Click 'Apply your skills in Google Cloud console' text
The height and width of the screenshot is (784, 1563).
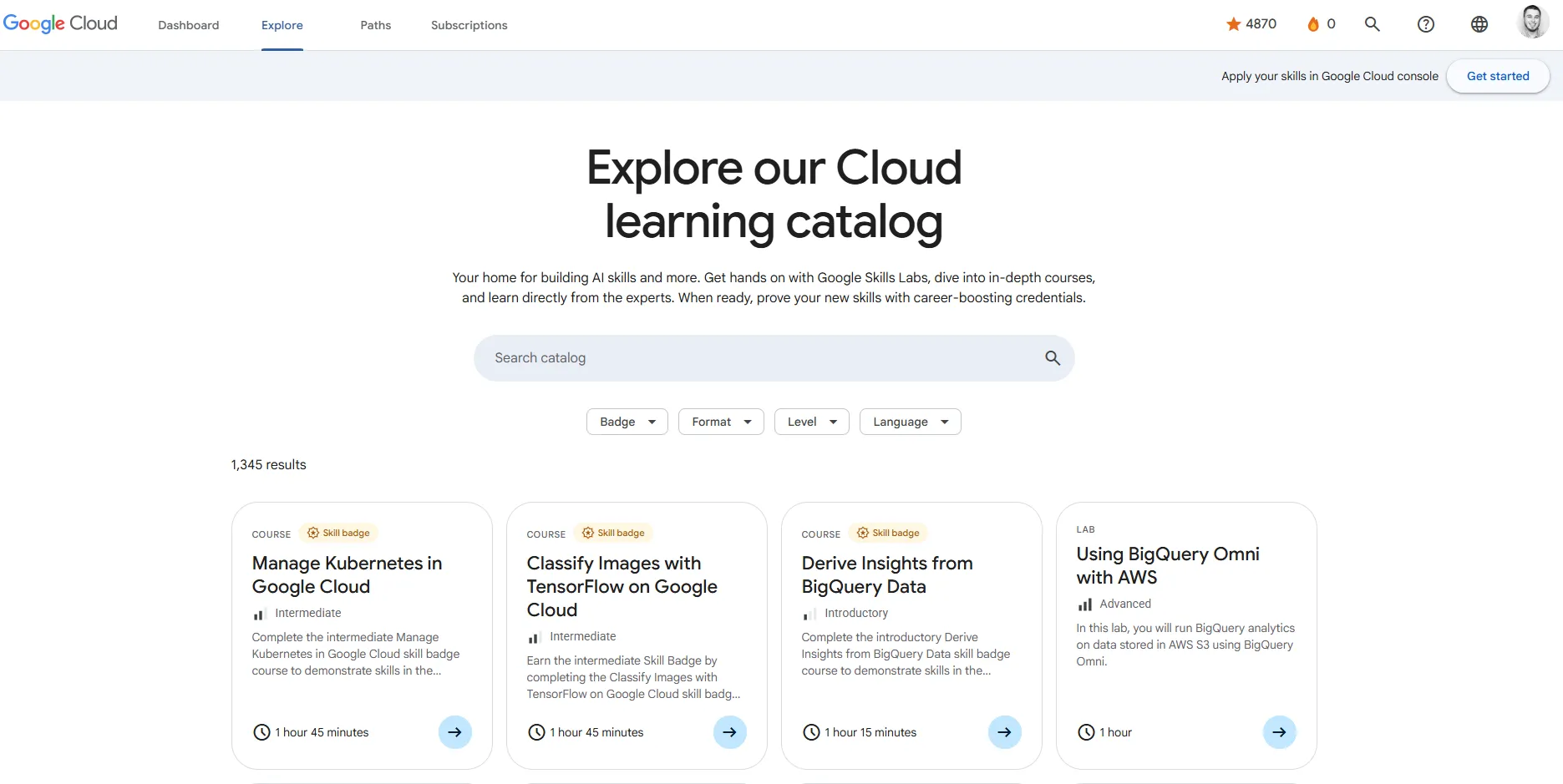1330,76
